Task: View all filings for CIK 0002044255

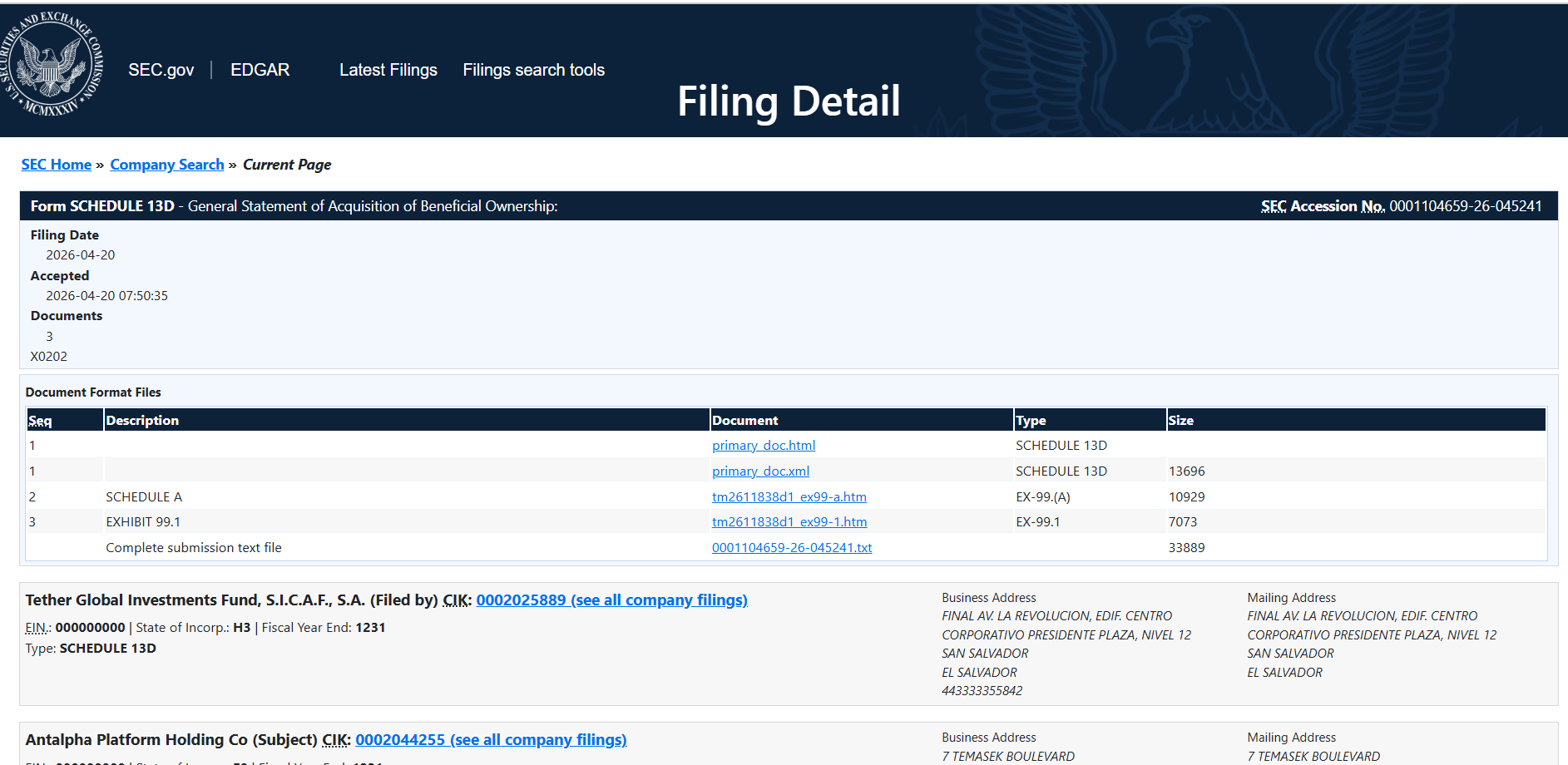Action: click(491, 740)
